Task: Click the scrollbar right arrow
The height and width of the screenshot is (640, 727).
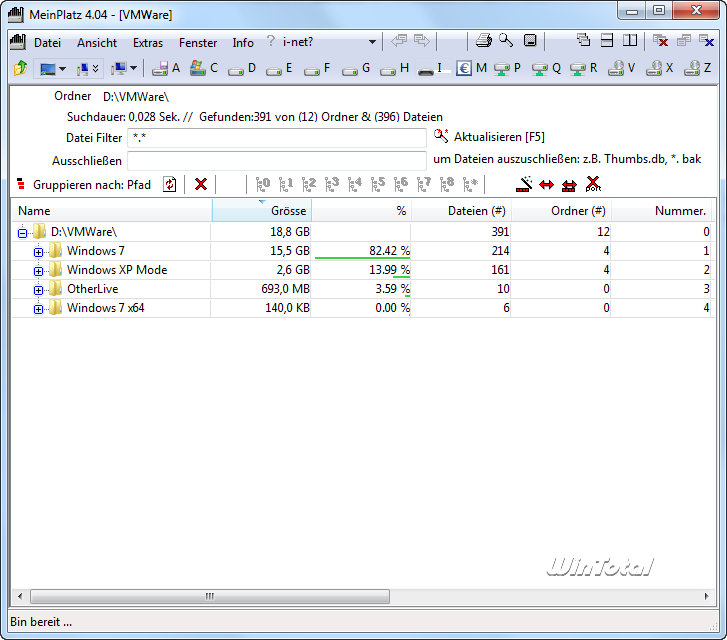Action: (x=706, y=596)
